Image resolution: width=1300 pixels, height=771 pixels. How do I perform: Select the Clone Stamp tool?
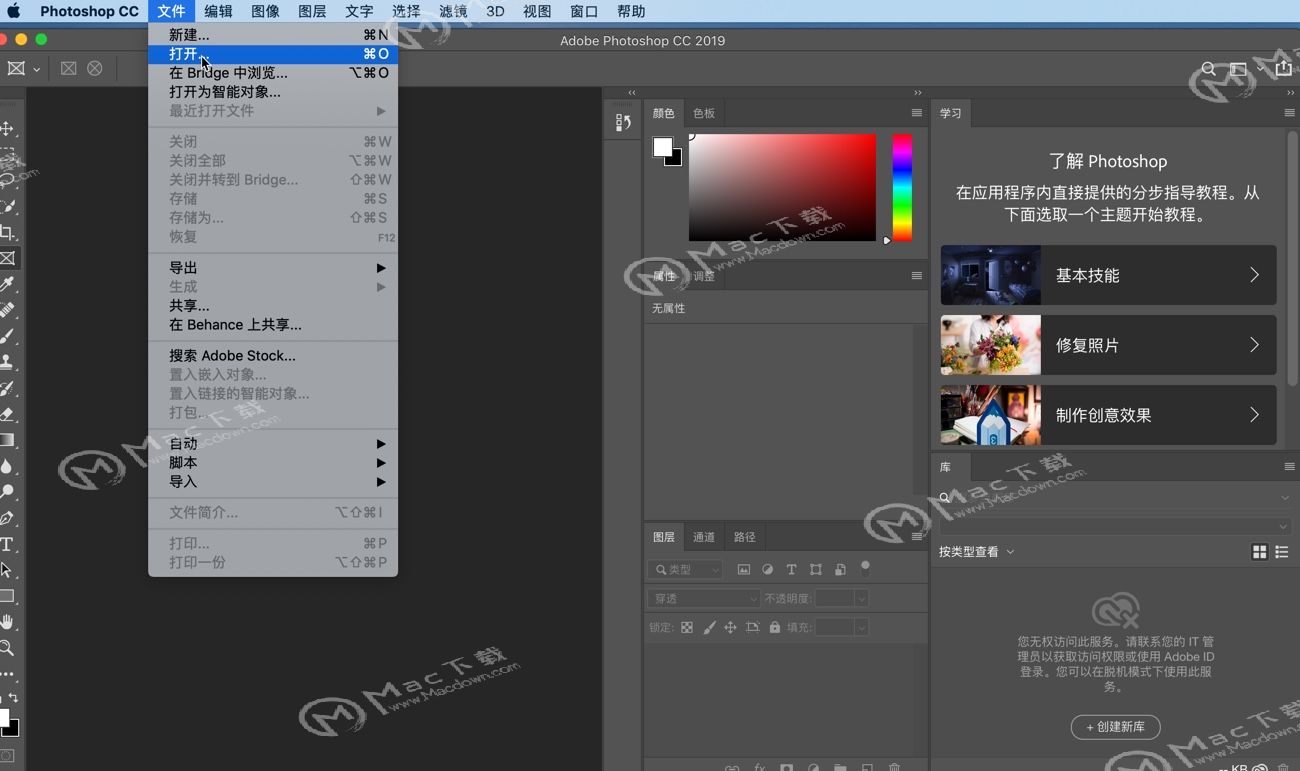[x=7, y=362]
